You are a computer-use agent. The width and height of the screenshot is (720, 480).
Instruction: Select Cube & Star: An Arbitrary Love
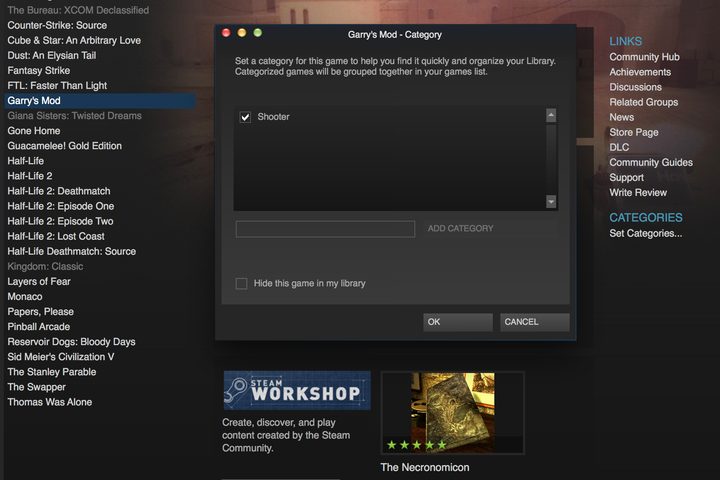tap(74, 40)
